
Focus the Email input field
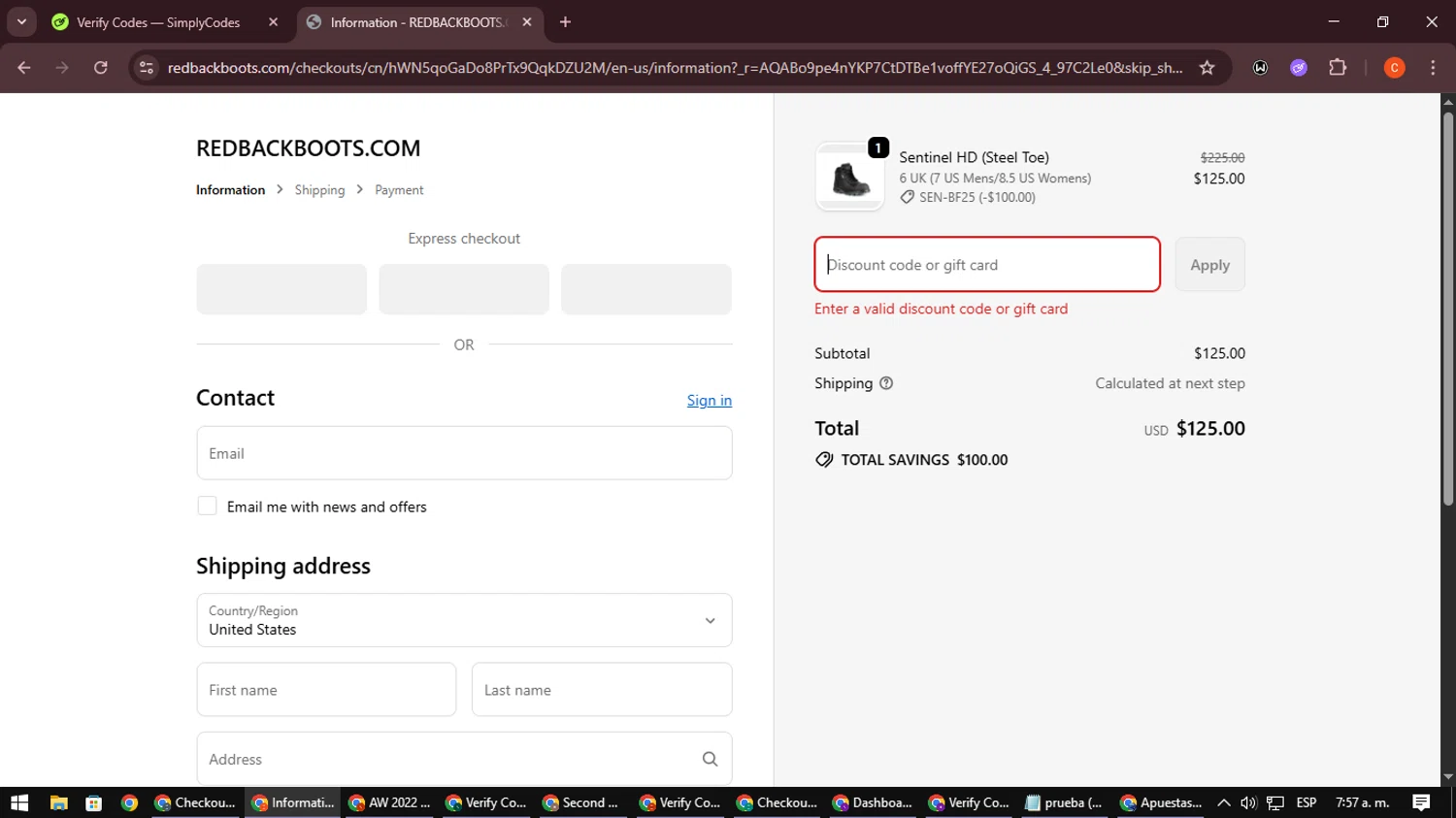464,453
